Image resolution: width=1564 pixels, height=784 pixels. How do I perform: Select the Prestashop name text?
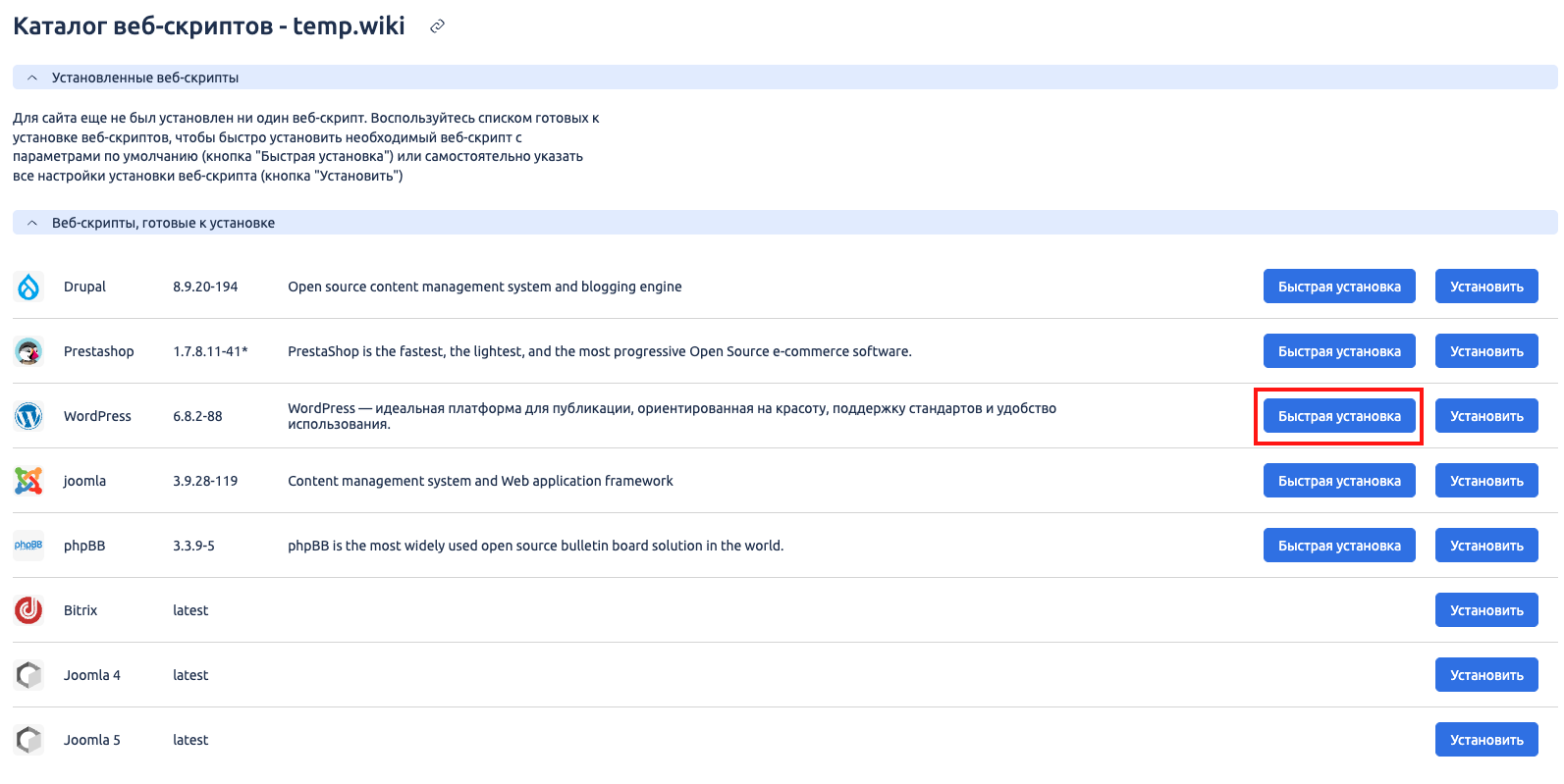point(98,351)
